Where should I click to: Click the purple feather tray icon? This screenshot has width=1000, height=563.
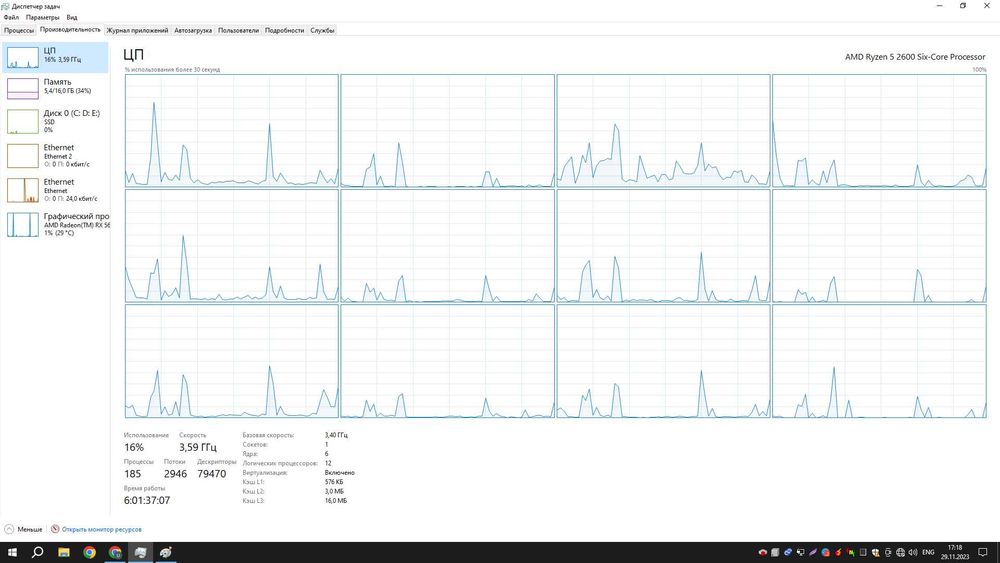tap(813, 552)
